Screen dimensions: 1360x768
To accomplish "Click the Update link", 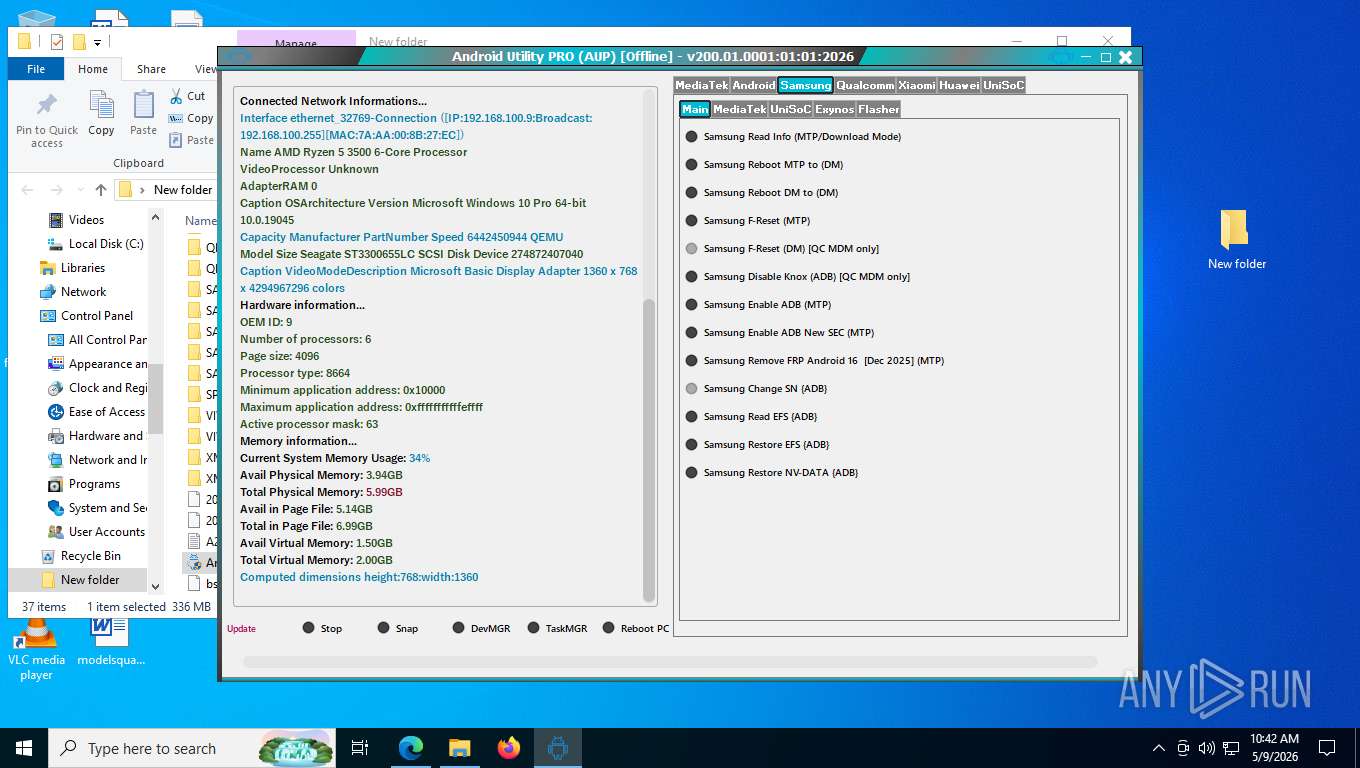I will pyautogui.click(x=241, y=629).
